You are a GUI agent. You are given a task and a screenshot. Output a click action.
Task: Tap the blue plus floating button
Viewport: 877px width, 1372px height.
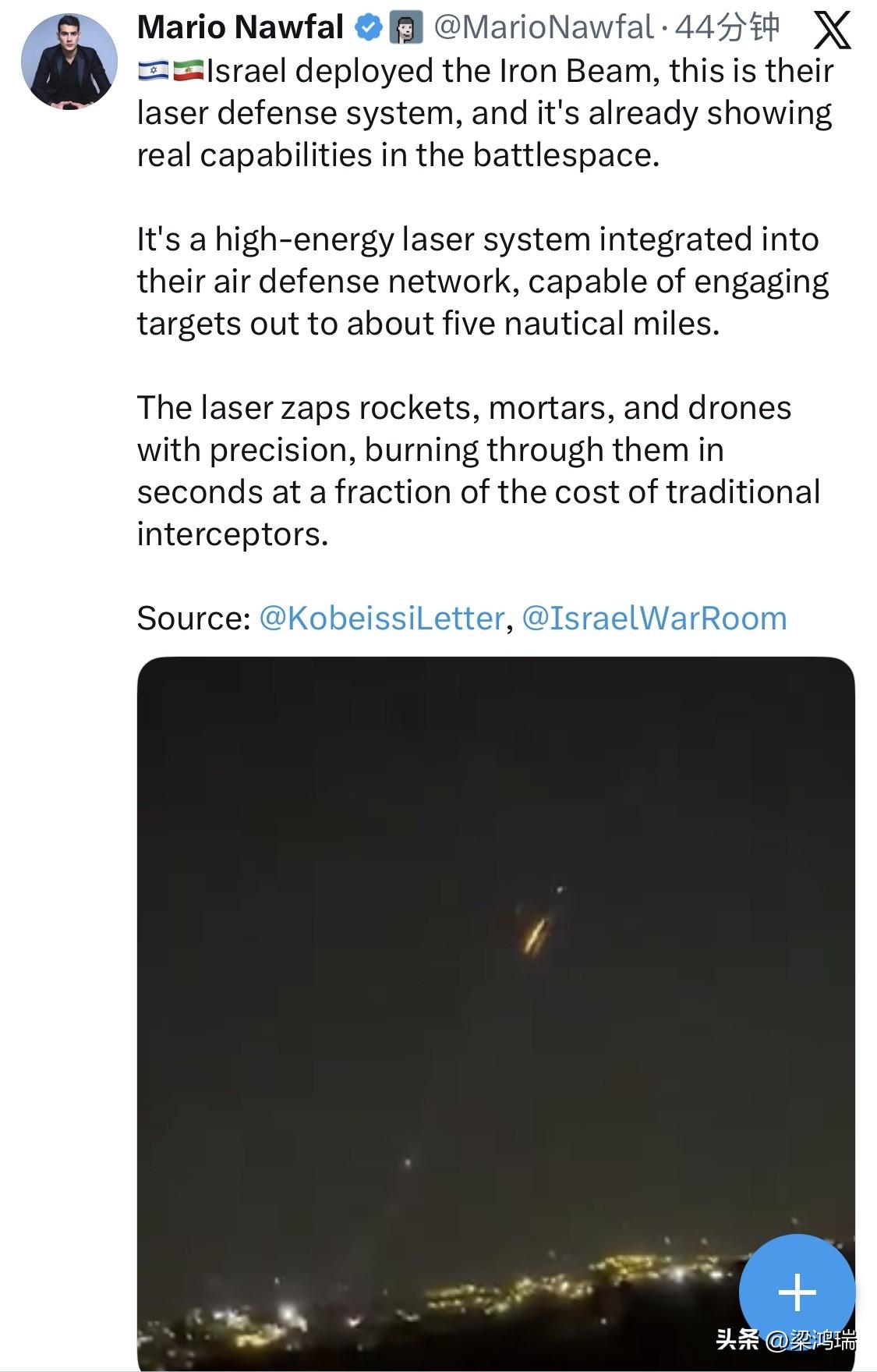[797, 1292]
